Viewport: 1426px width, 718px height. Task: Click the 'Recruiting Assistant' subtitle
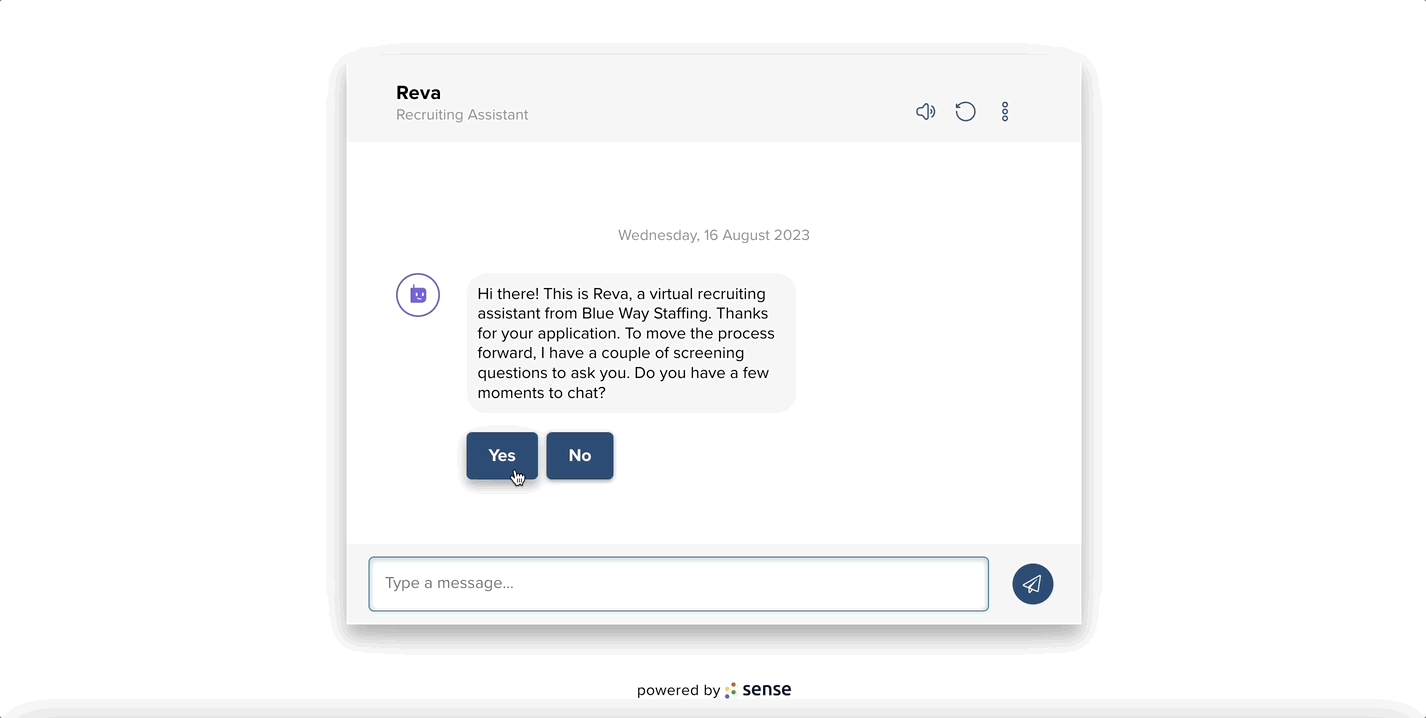pos(462,115)
